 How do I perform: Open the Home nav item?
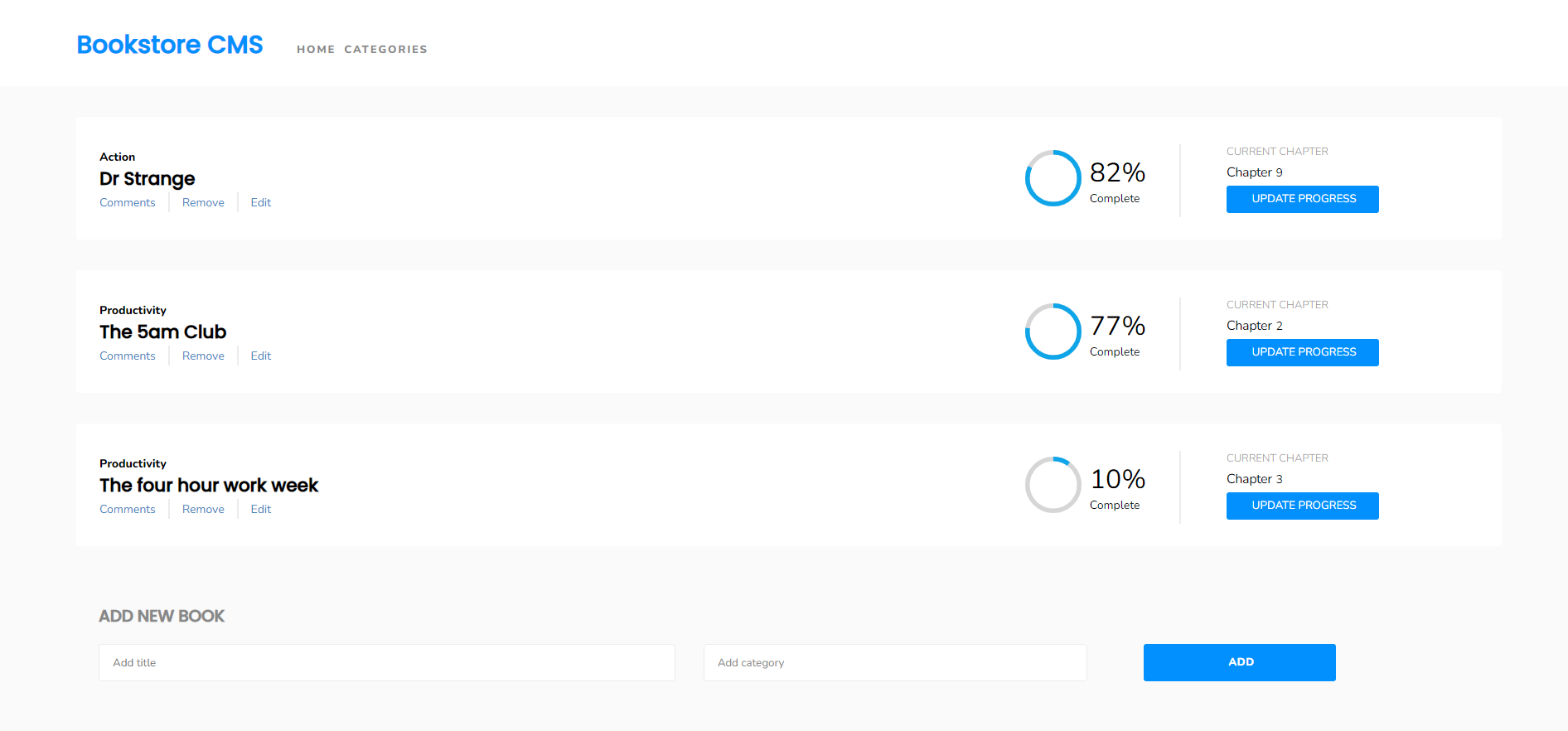pyautogui.click(x=316, y=50)
